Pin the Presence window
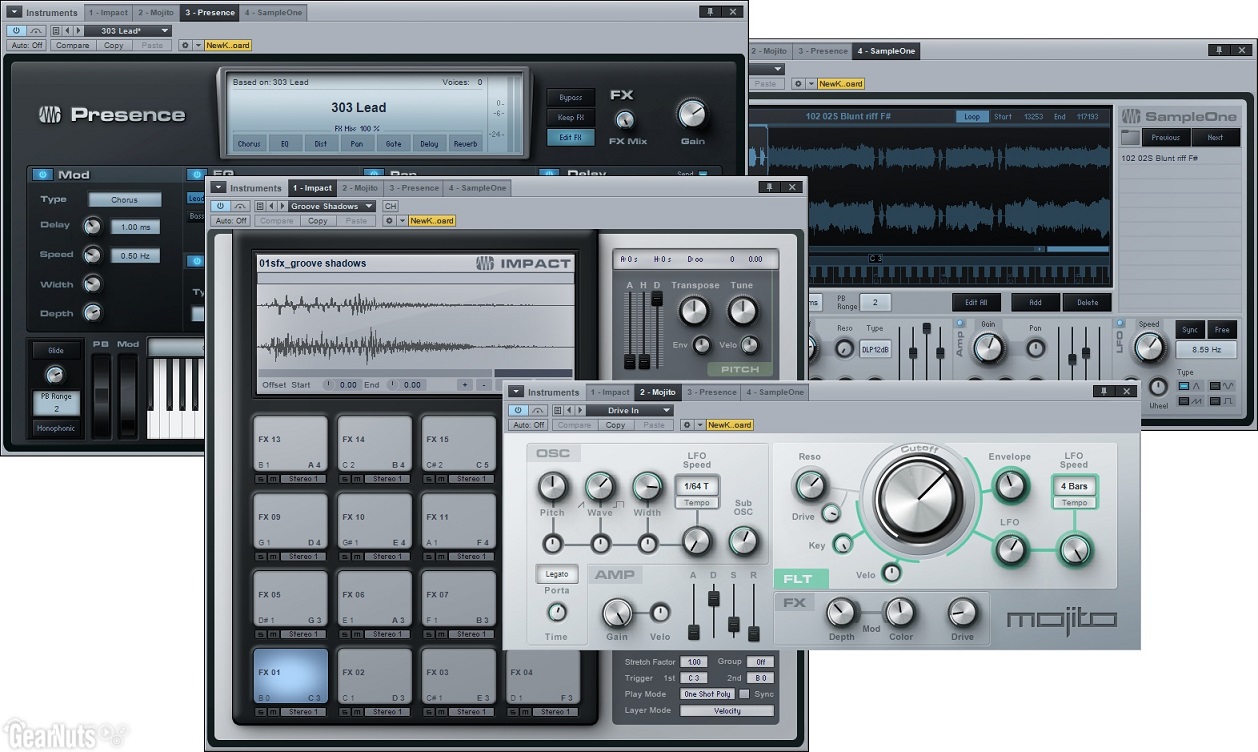1258x752 pixels. point(710,12)
